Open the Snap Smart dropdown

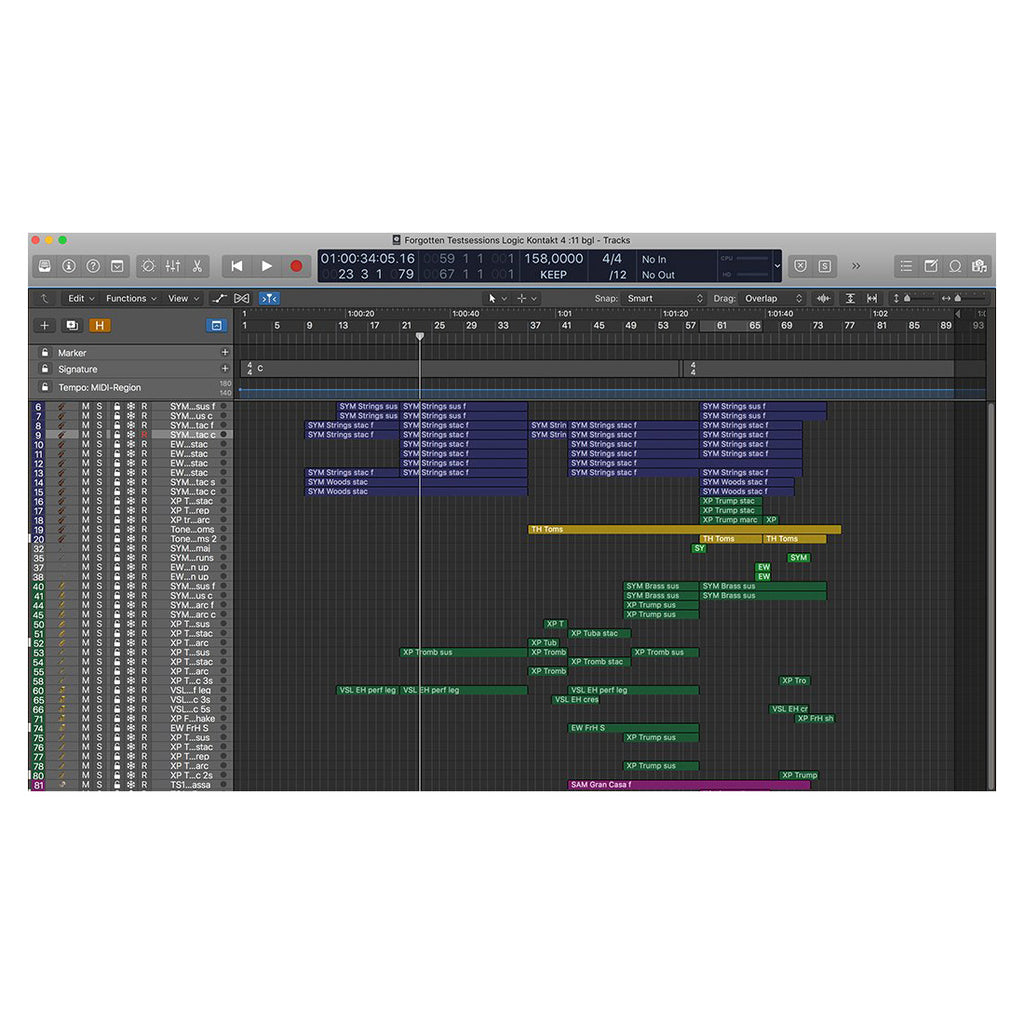click(x=664, y=298)
